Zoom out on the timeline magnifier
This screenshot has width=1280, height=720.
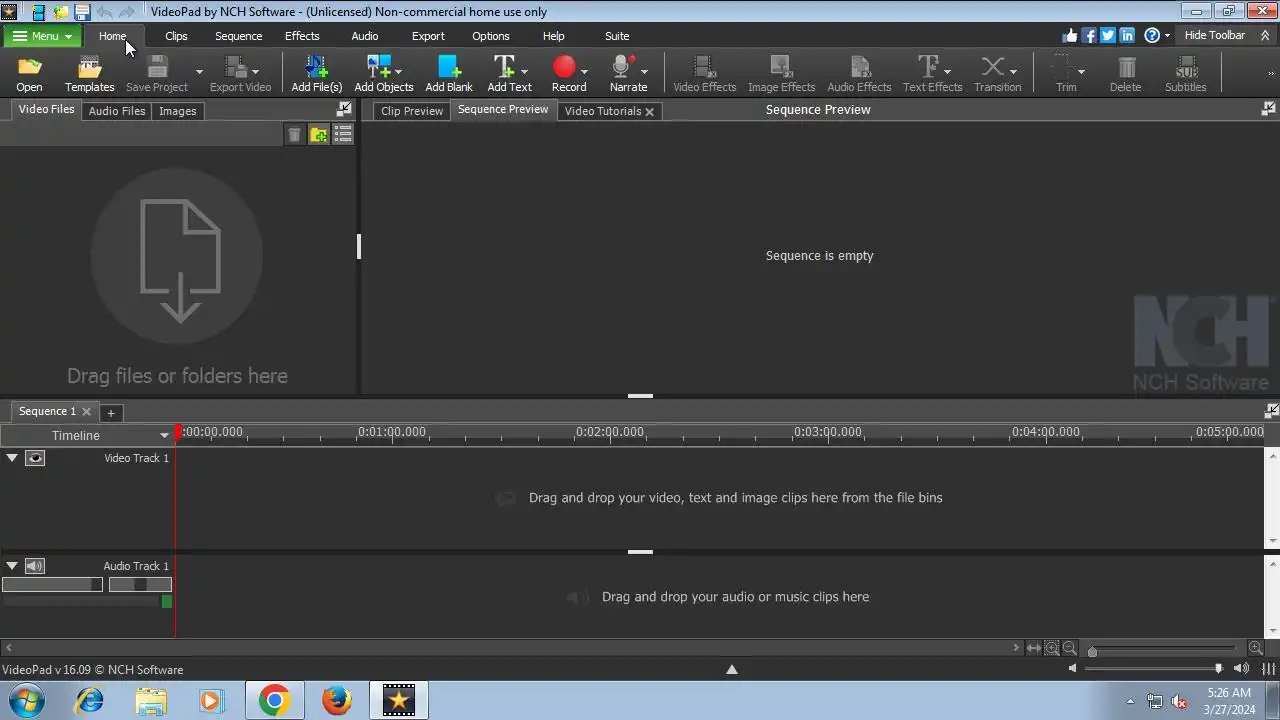[x=1070, y=648]
